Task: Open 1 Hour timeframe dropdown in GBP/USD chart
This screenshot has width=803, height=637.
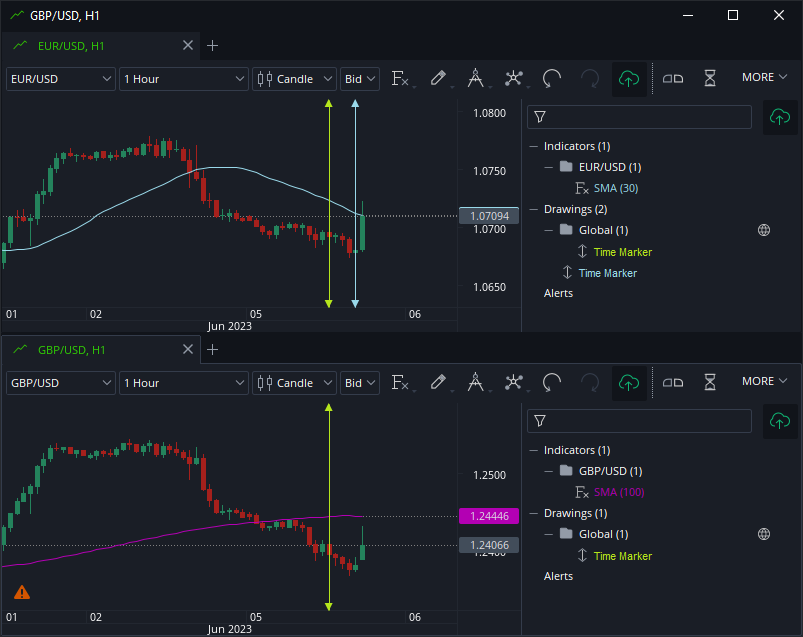Action: coord(183,383)
